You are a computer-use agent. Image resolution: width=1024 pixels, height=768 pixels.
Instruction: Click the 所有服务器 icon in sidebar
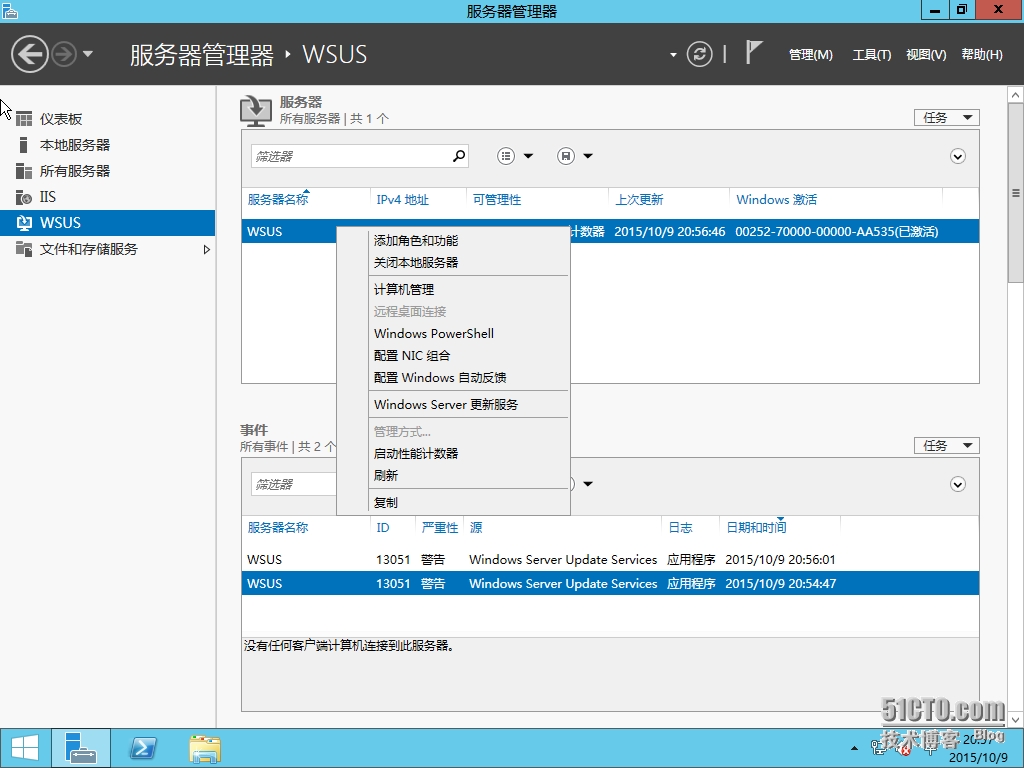pos(24,171)
